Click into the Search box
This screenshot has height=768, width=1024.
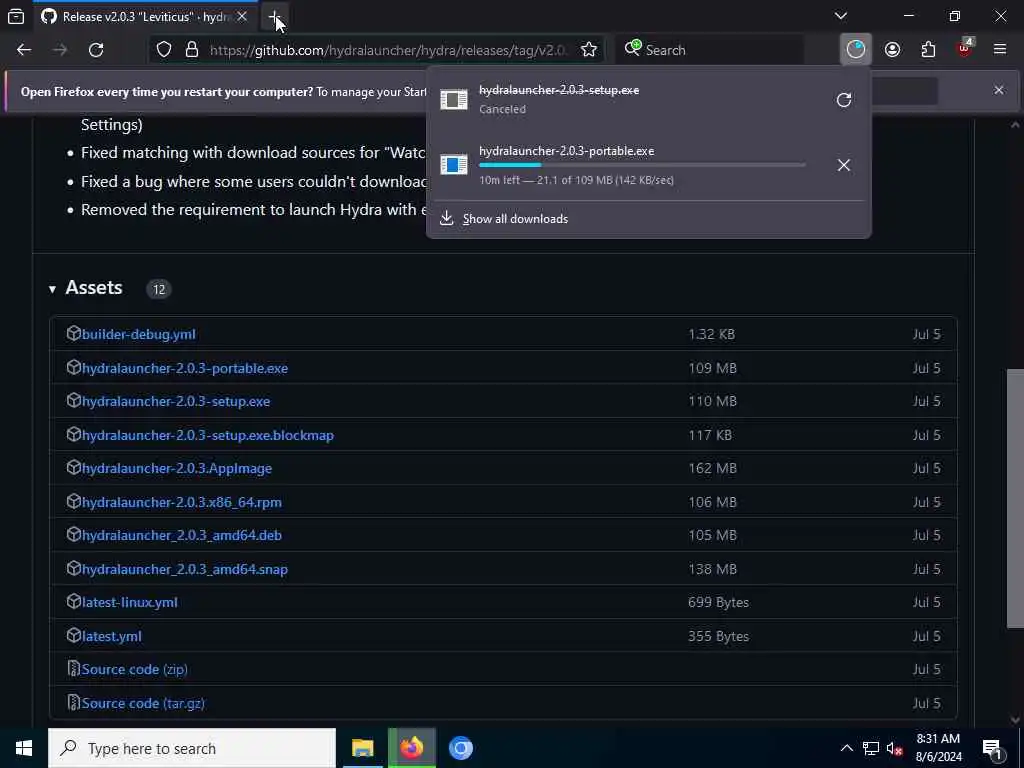pyautogui.click(x=709, y=50)
